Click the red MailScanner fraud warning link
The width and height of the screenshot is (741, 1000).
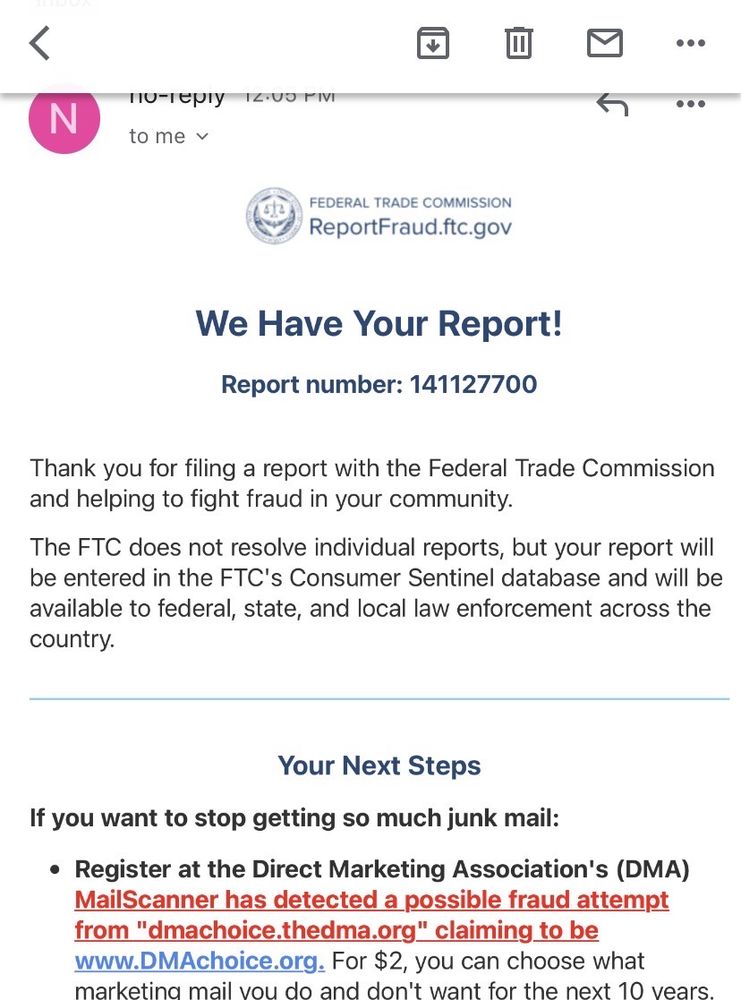(x=371, y=915)
